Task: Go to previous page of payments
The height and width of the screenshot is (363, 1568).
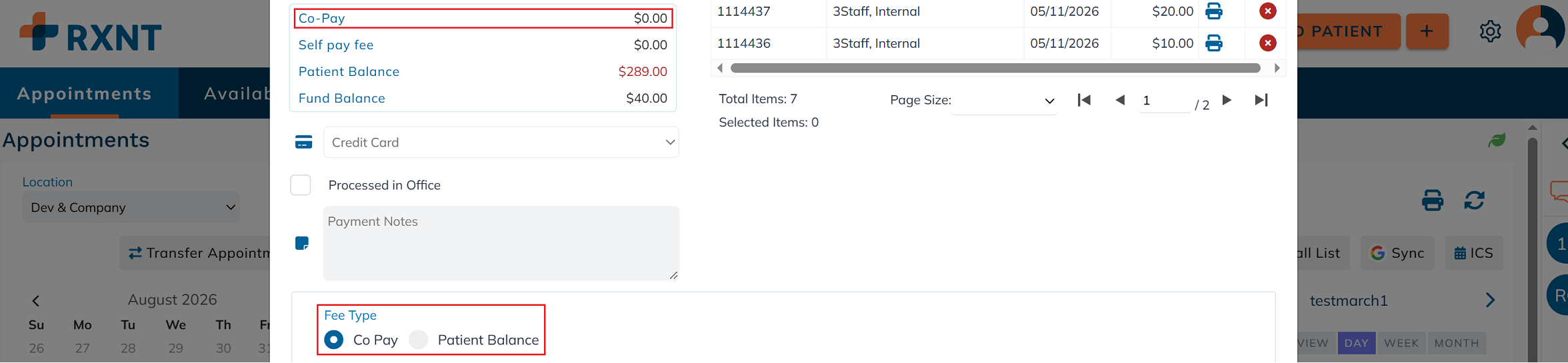Action: tap(1120, 100)
